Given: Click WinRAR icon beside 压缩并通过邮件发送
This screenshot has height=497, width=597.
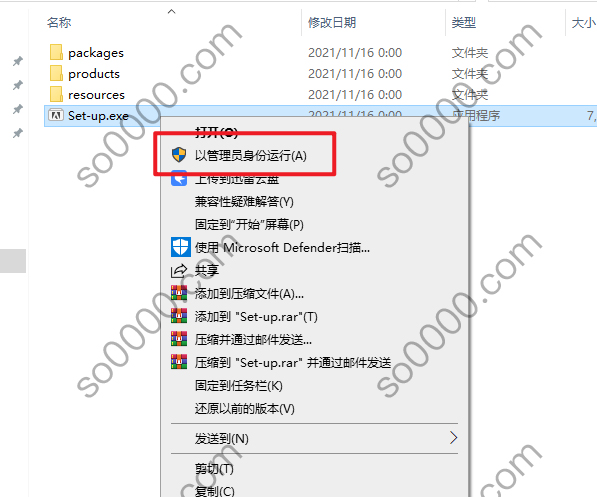Looking at the screenshot, I should [x=179, y=339].
